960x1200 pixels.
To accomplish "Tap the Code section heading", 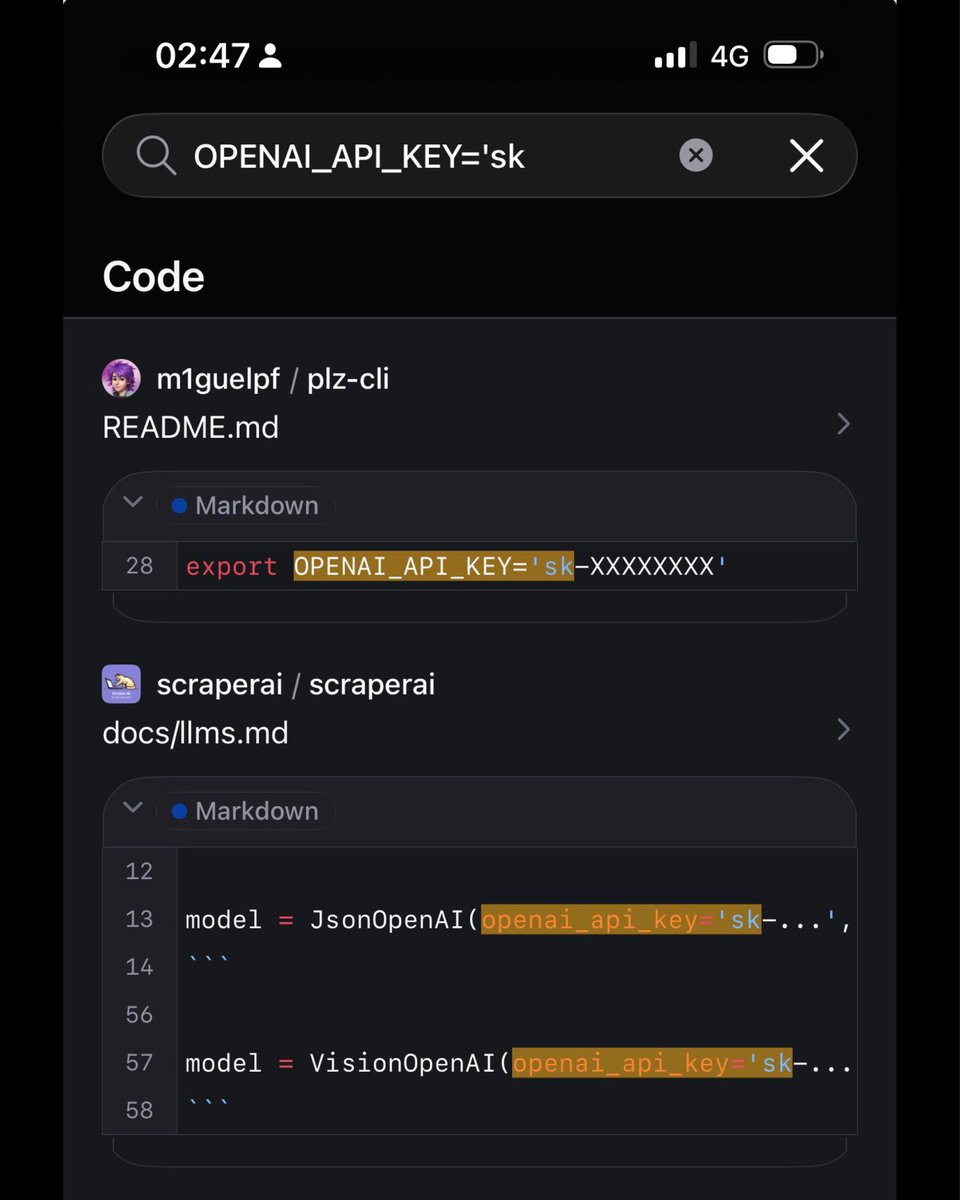I will coord(153,277).
